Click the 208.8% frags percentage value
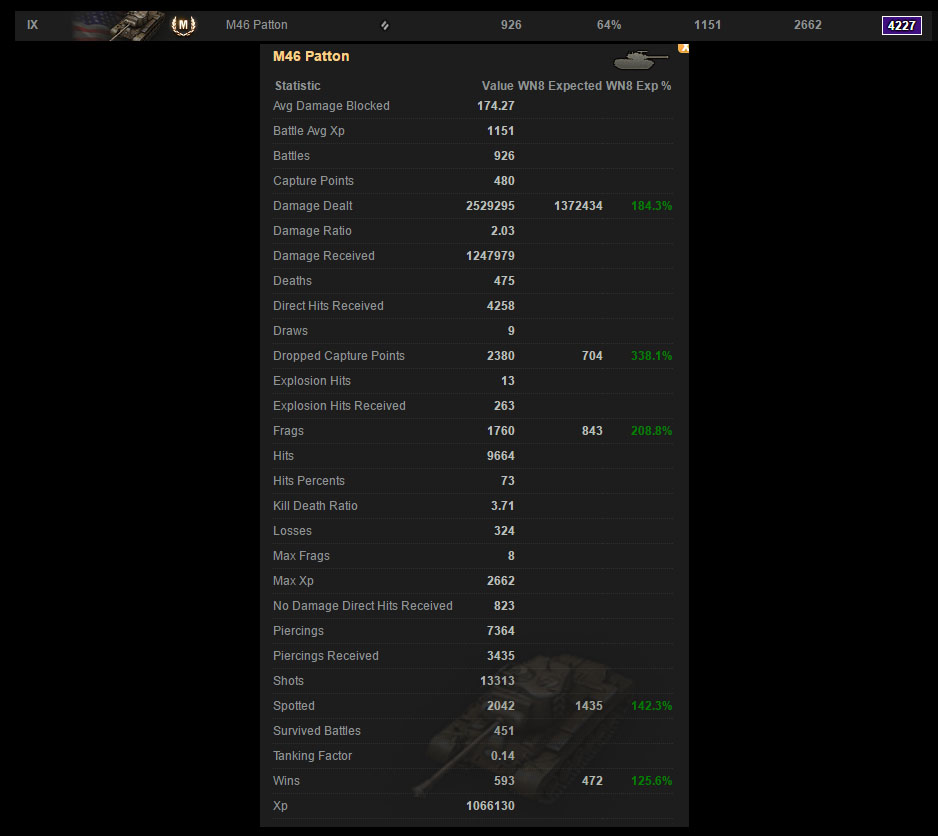 click(651, 431)
